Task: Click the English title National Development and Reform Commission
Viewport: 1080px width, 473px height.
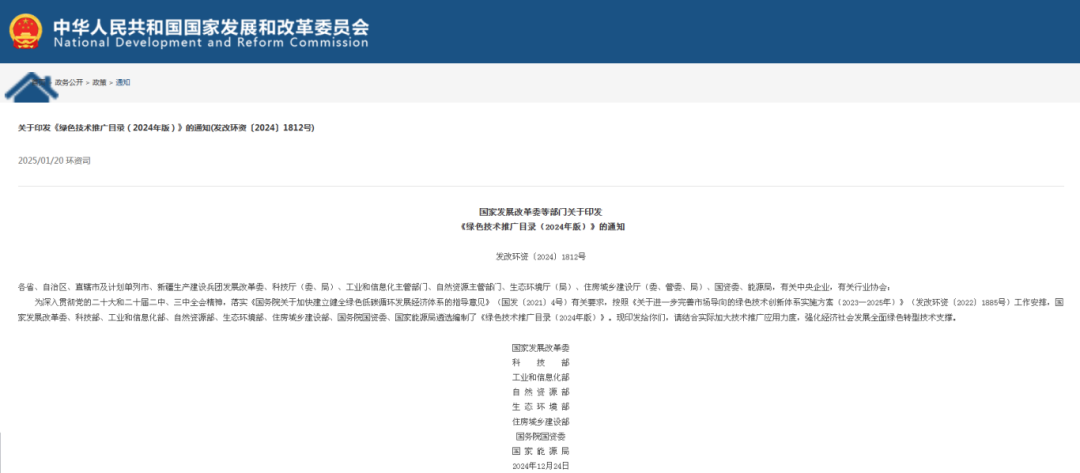Action: (209, 43)
